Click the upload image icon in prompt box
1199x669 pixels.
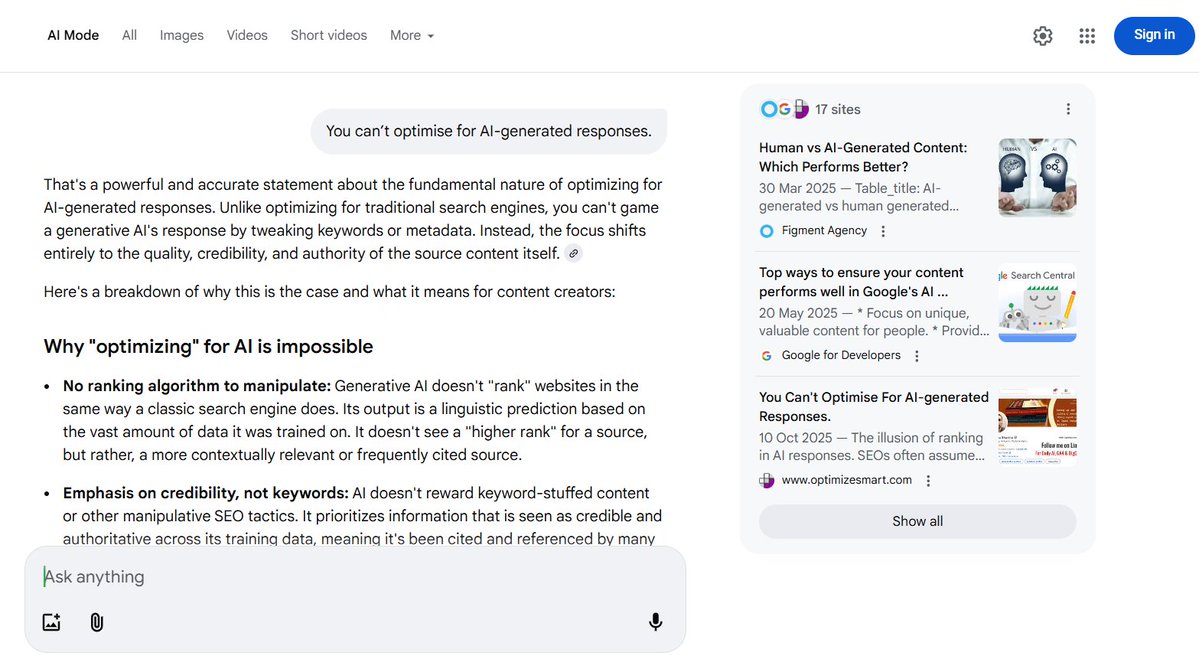pyautogui.click(x=51, y=622)
